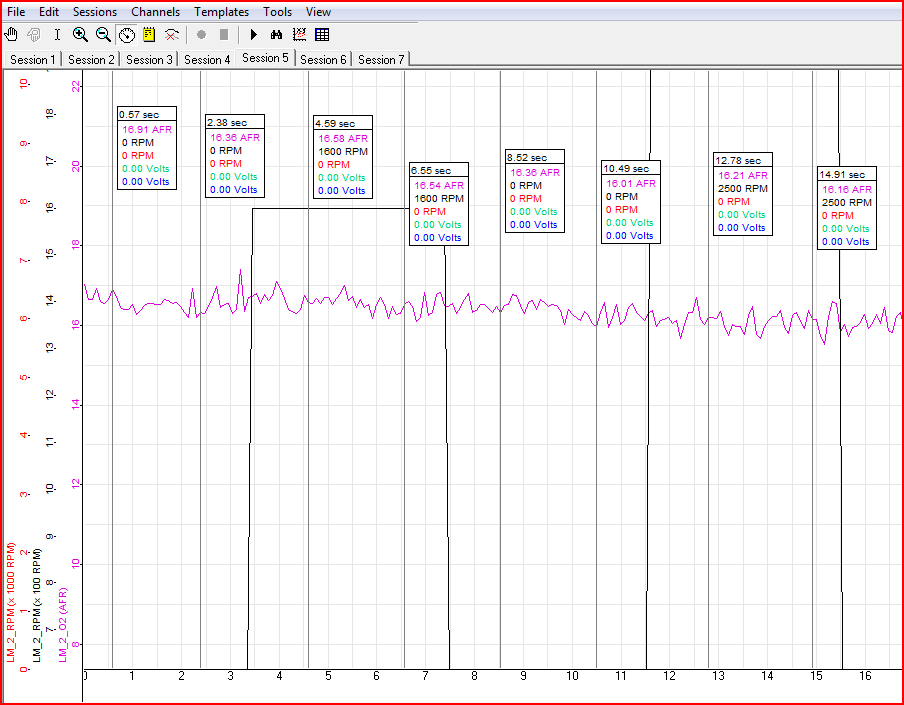Click the 6.55 sec annotation box
The width and height of the screenshot is (904, 705).
(x=439, y=204)
